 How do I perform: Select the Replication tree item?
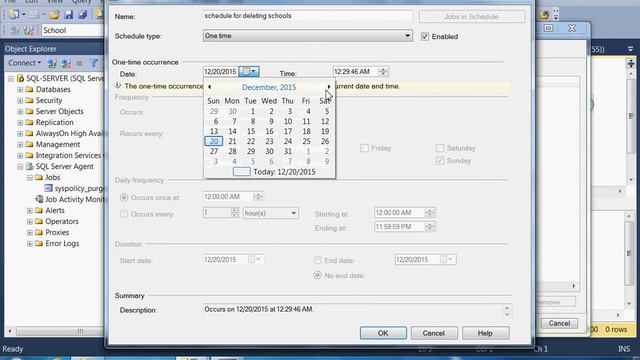click(55, 122)
